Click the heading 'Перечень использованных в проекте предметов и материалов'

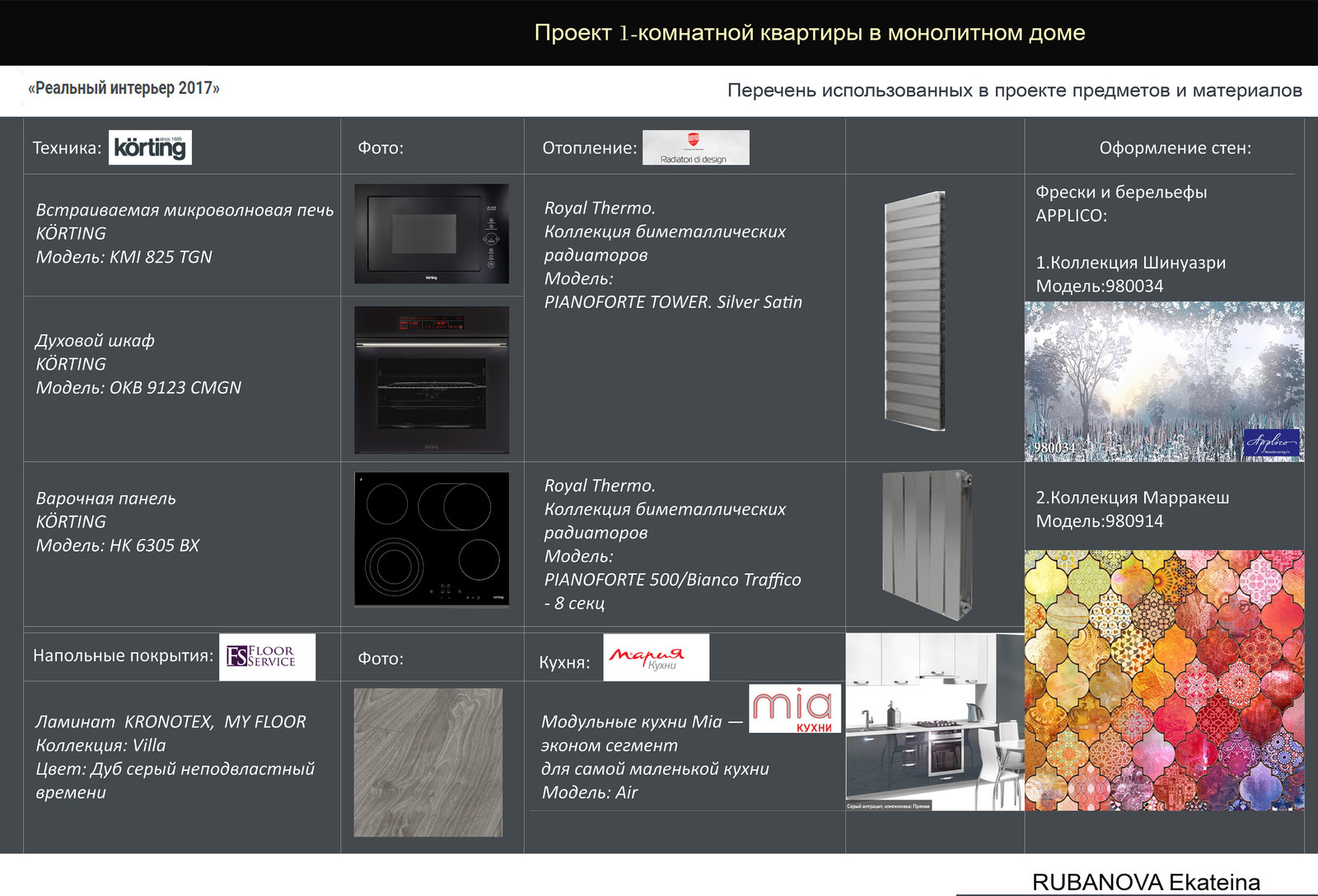pos(1015,91)
